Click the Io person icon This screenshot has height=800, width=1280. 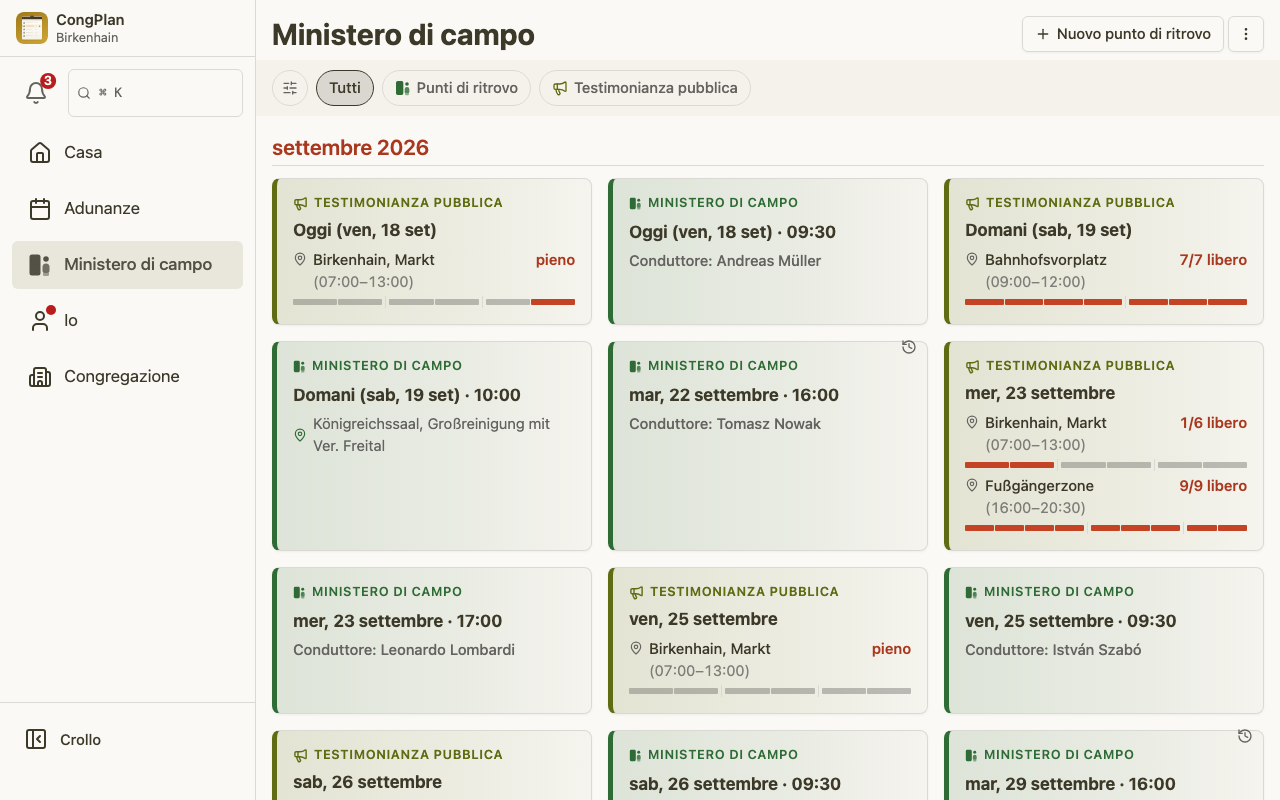click(x=40, y=321)
